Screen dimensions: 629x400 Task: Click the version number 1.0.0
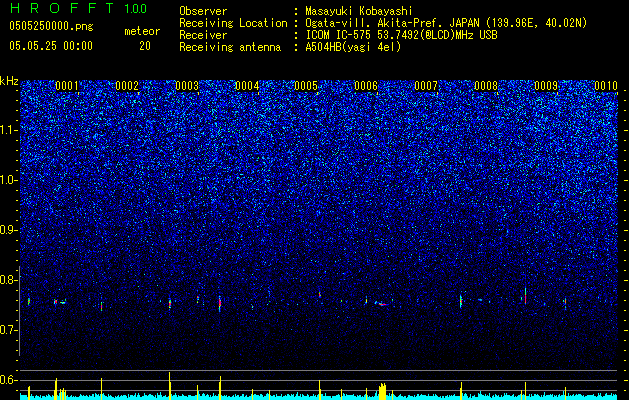point(135,8)
